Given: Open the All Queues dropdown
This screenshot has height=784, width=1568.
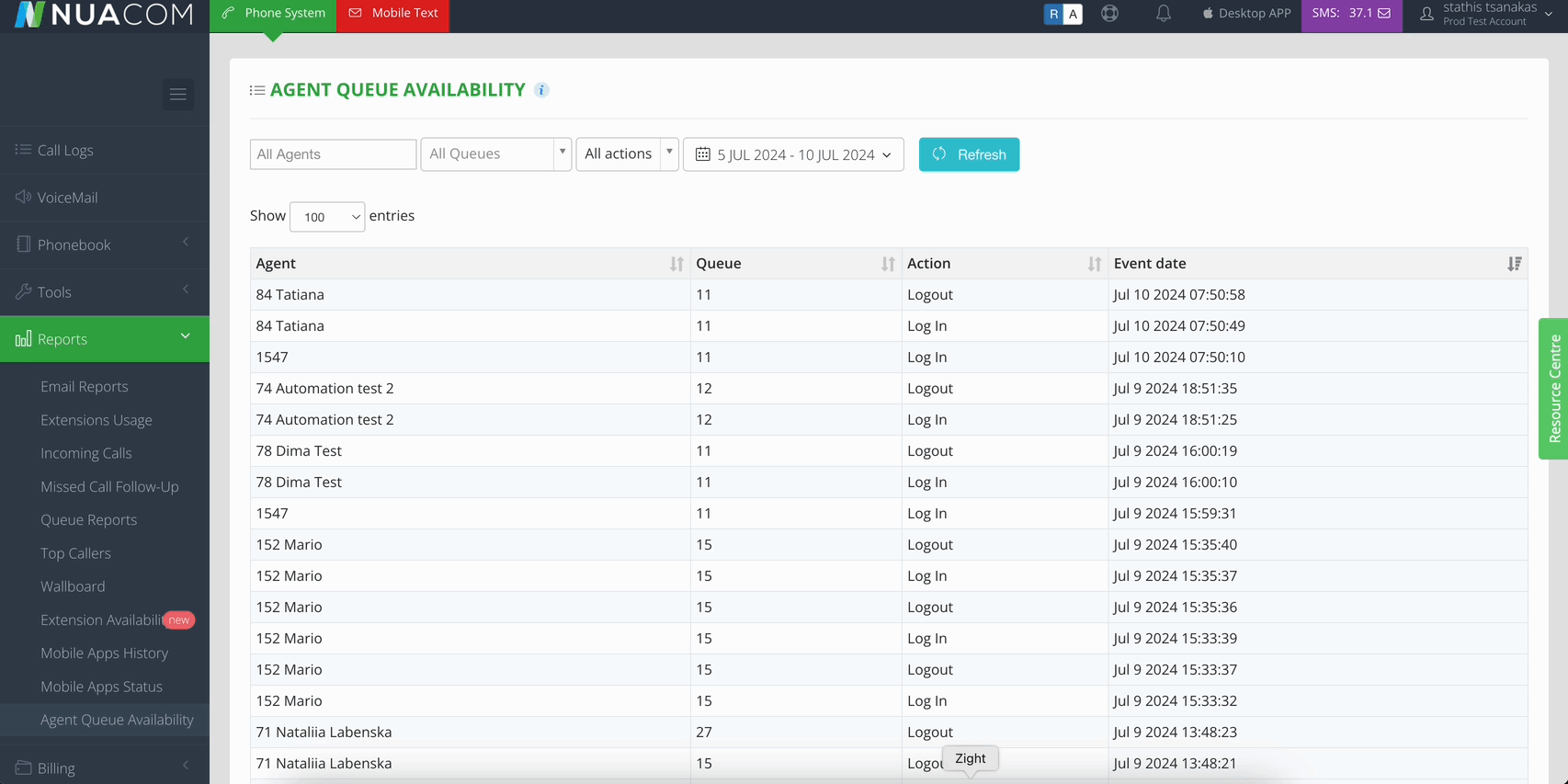Looking at the screenshot, I should pos(496,154).
